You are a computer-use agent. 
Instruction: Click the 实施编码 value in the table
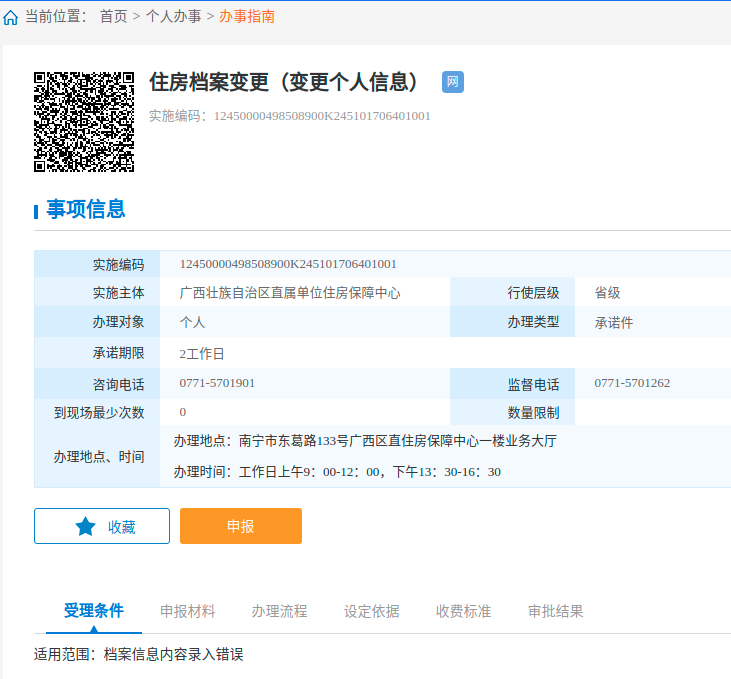point(288,264)
